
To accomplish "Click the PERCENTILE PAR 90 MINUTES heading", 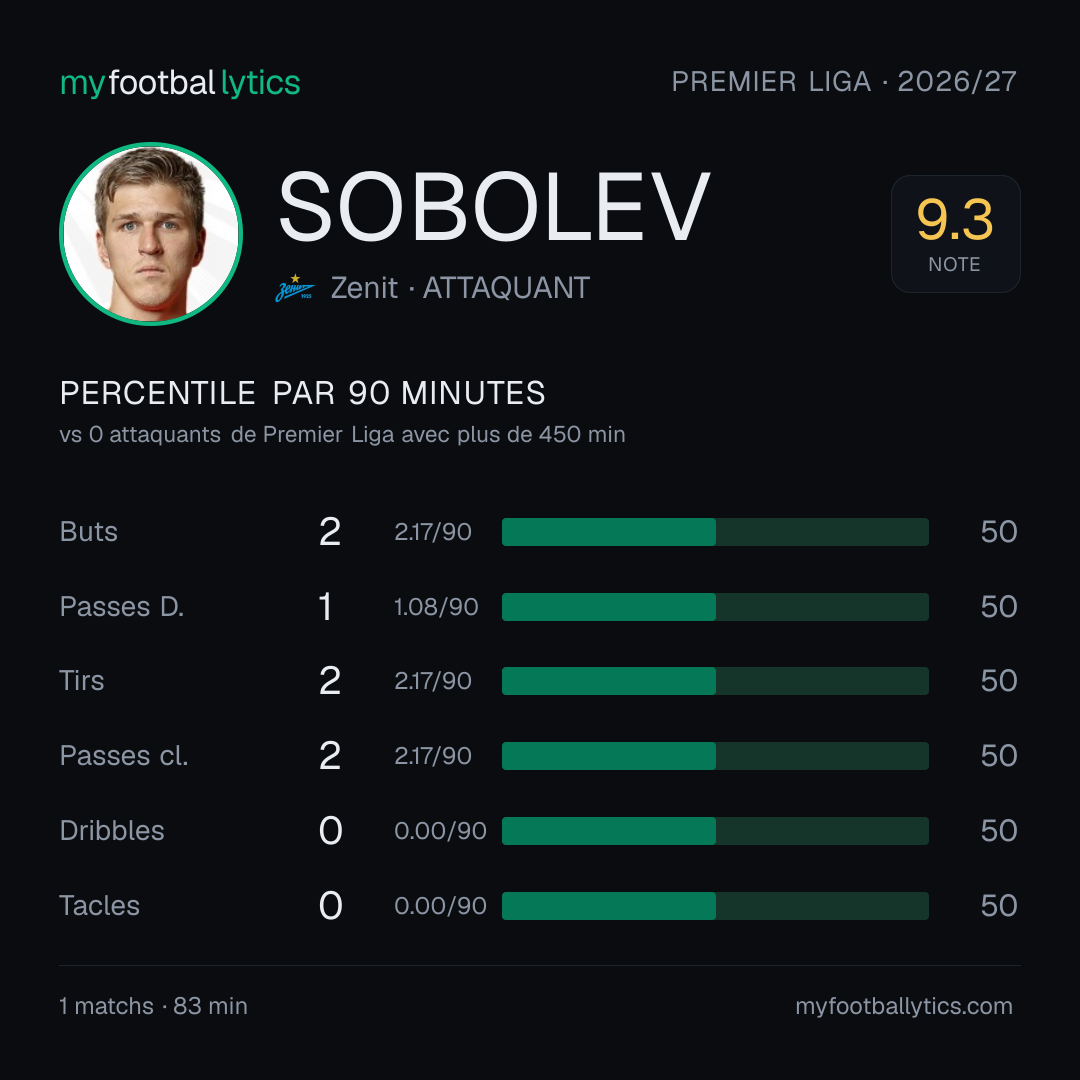I will pos(302,393).
